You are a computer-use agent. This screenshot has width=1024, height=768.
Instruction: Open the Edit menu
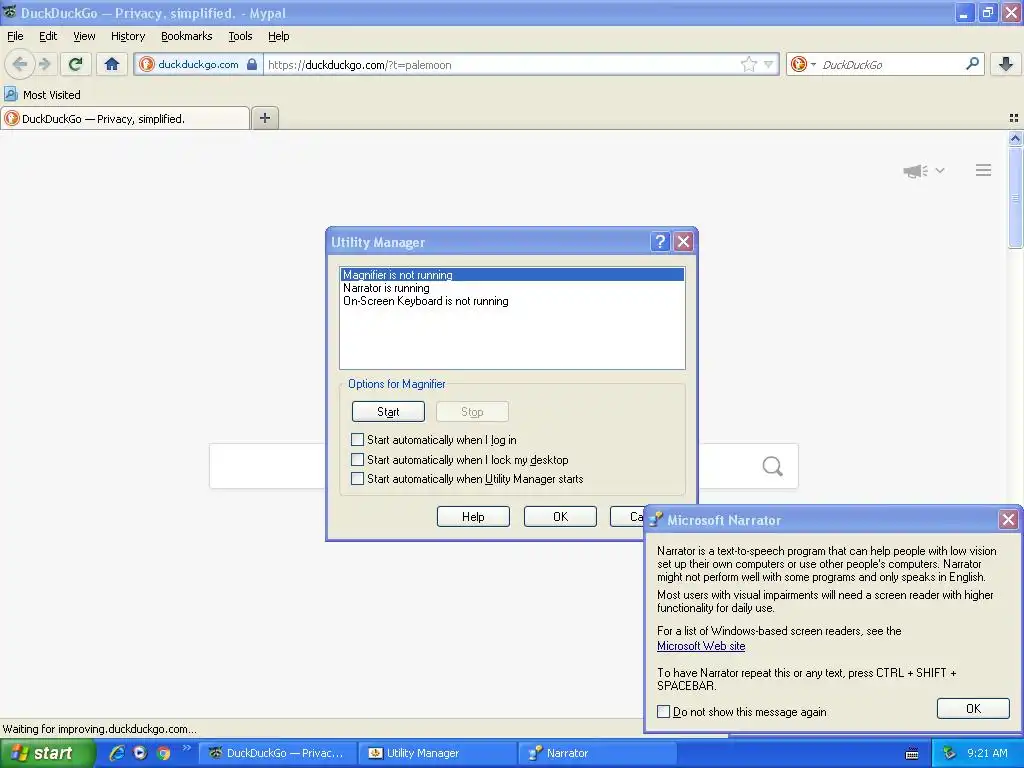click(x=48, y=37)
